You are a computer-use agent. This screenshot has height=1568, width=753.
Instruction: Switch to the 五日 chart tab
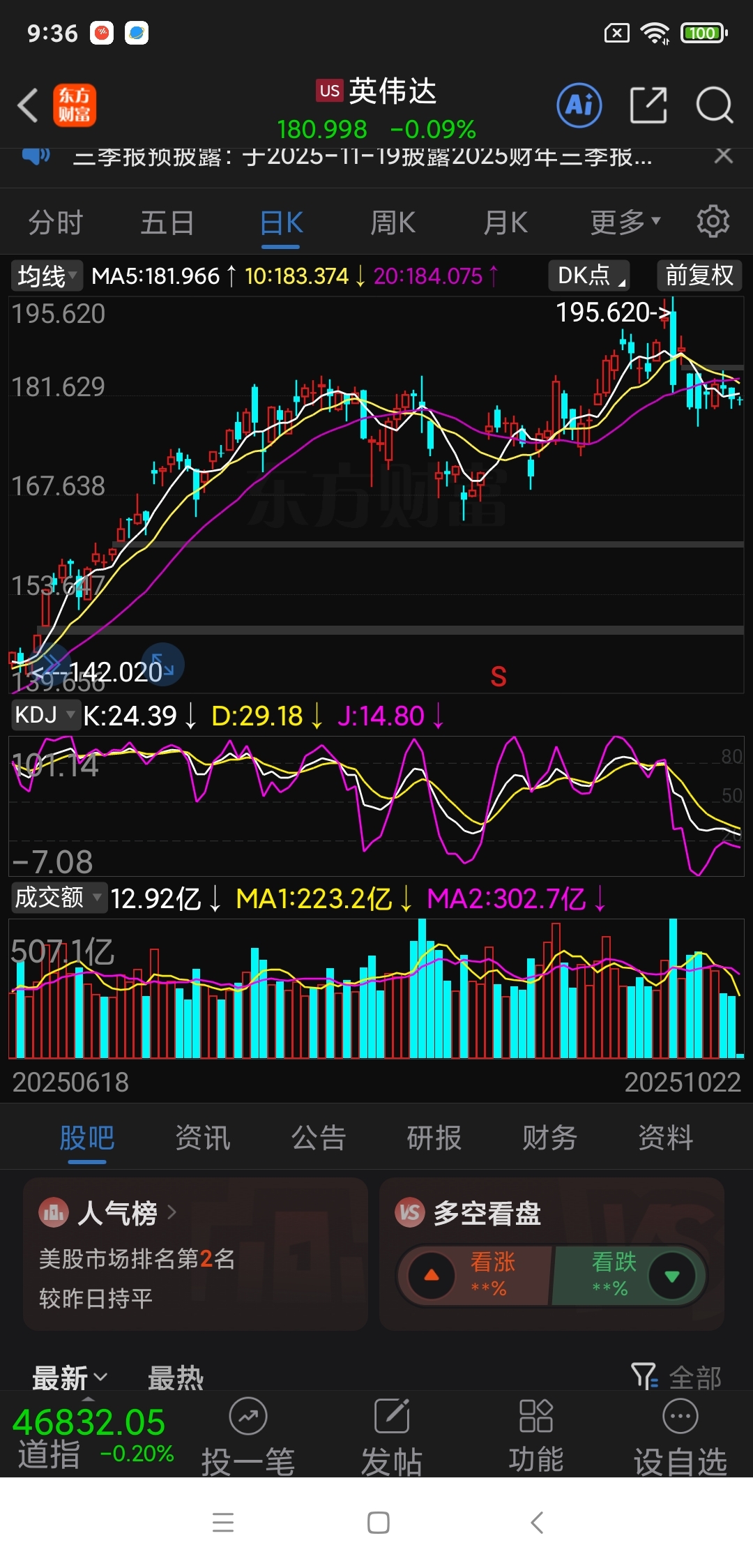click(167, 223)
